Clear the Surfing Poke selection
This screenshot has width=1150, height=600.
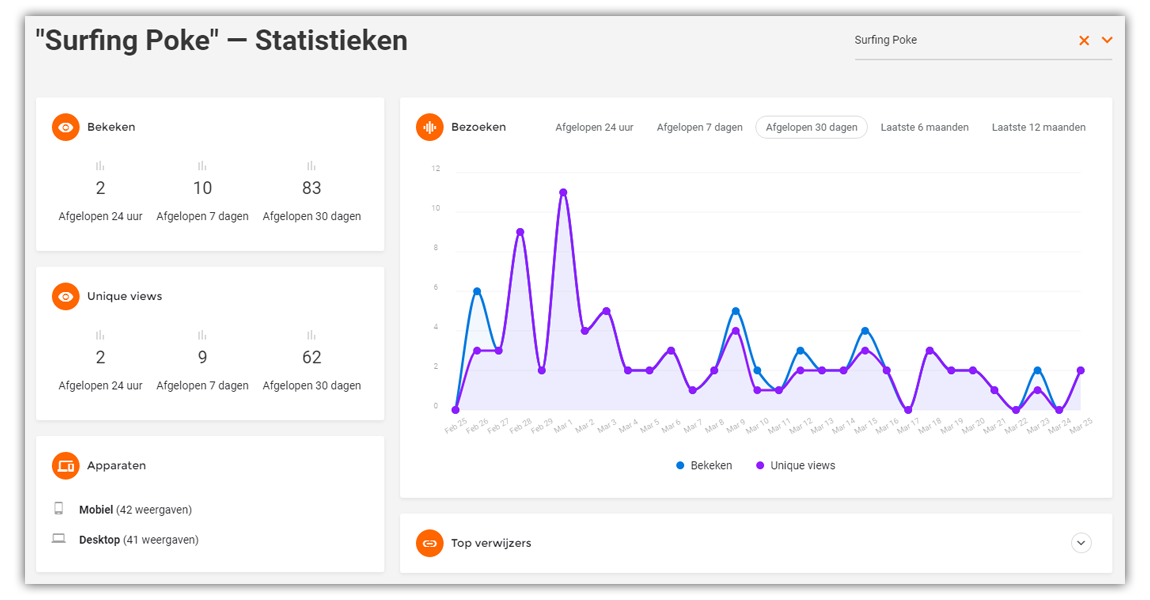click(1084, 40)
